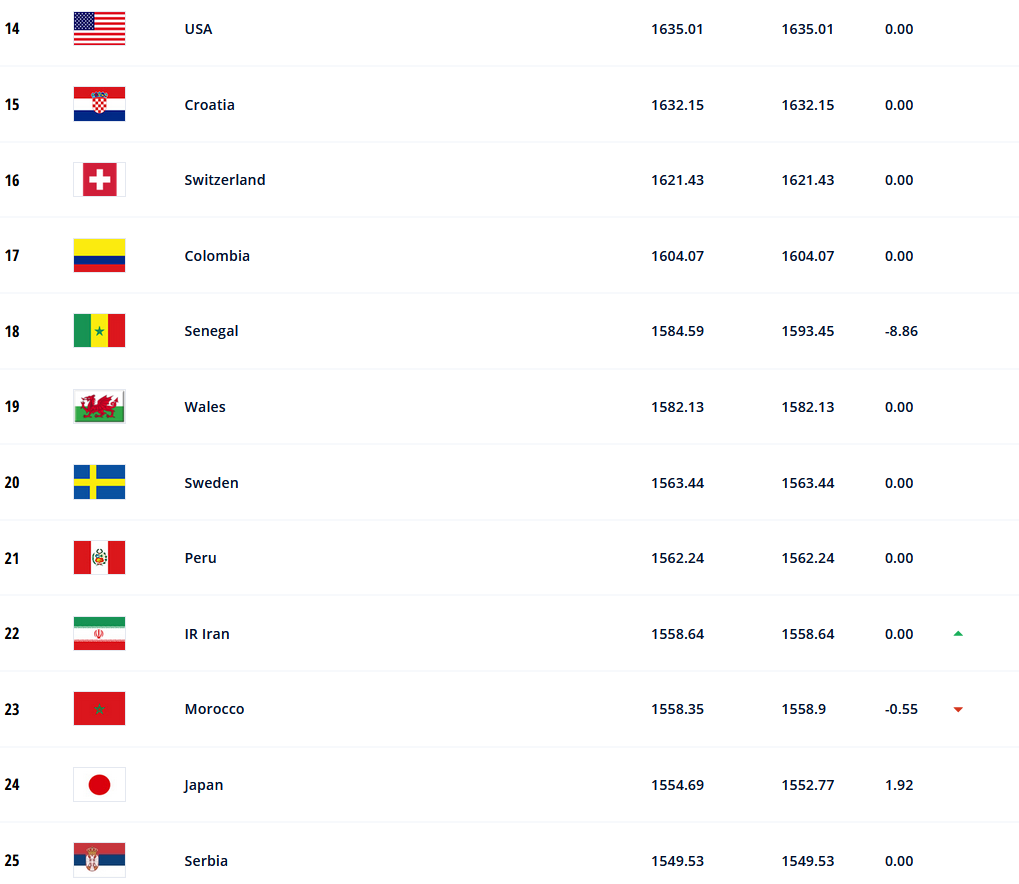Click the Peru flag icon
1019x884 pixels.
(x=99, y=558)
